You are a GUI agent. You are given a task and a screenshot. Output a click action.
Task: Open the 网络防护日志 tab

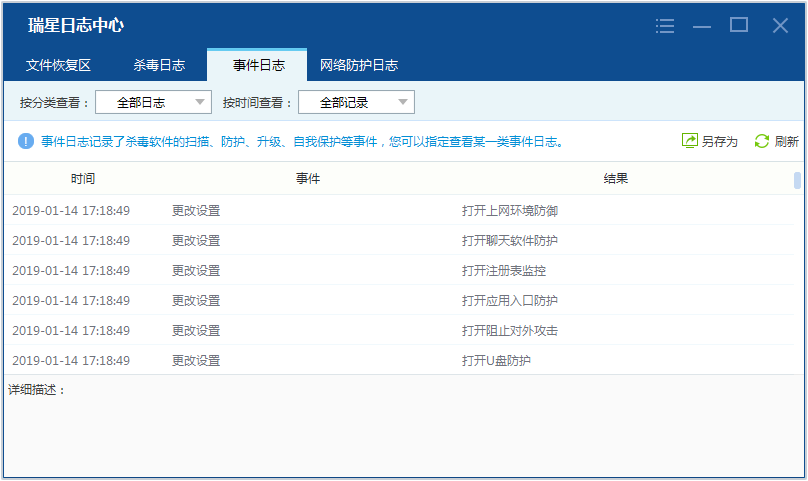pos(359,65)
